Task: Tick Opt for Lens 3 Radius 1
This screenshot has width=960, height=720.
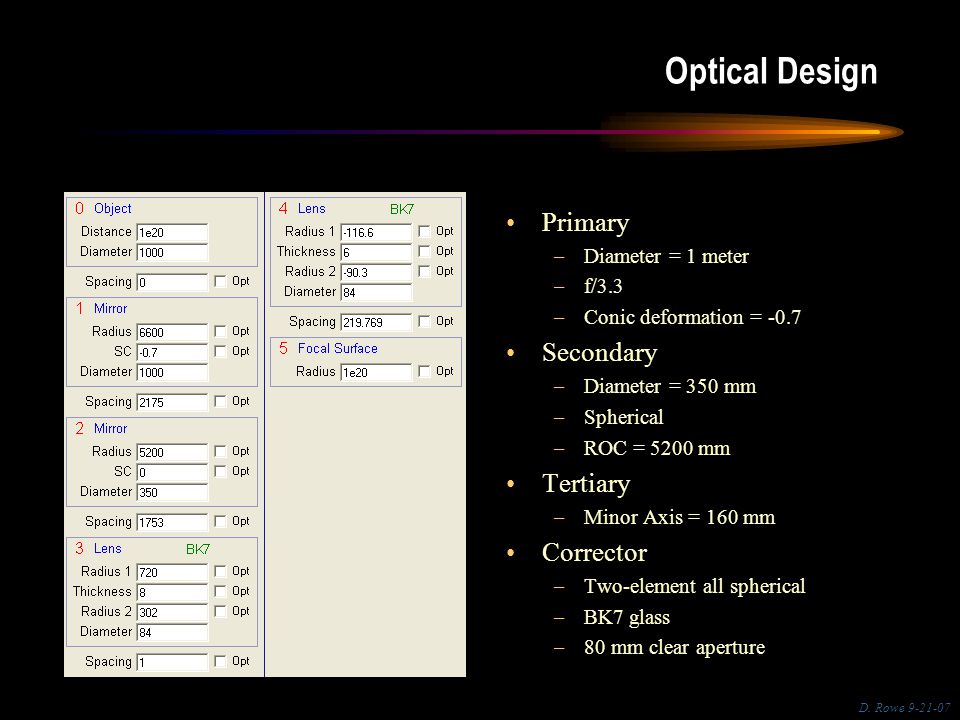Action: pyautogui.click(x=220, y=571)
